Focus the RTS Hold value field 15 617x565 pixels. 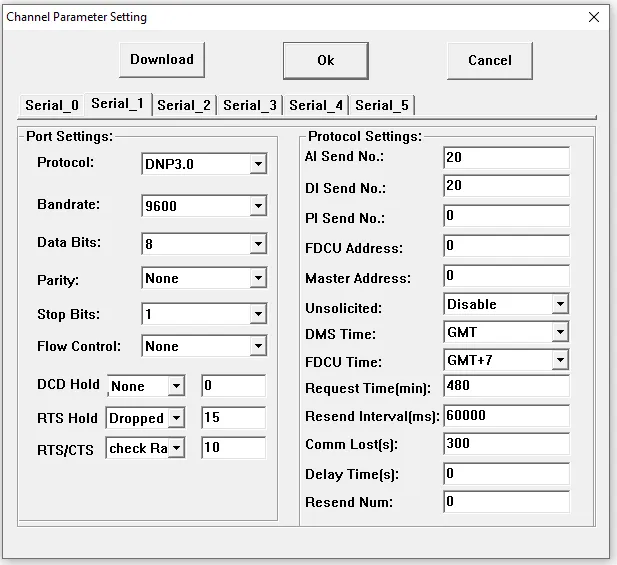point(234,417)
